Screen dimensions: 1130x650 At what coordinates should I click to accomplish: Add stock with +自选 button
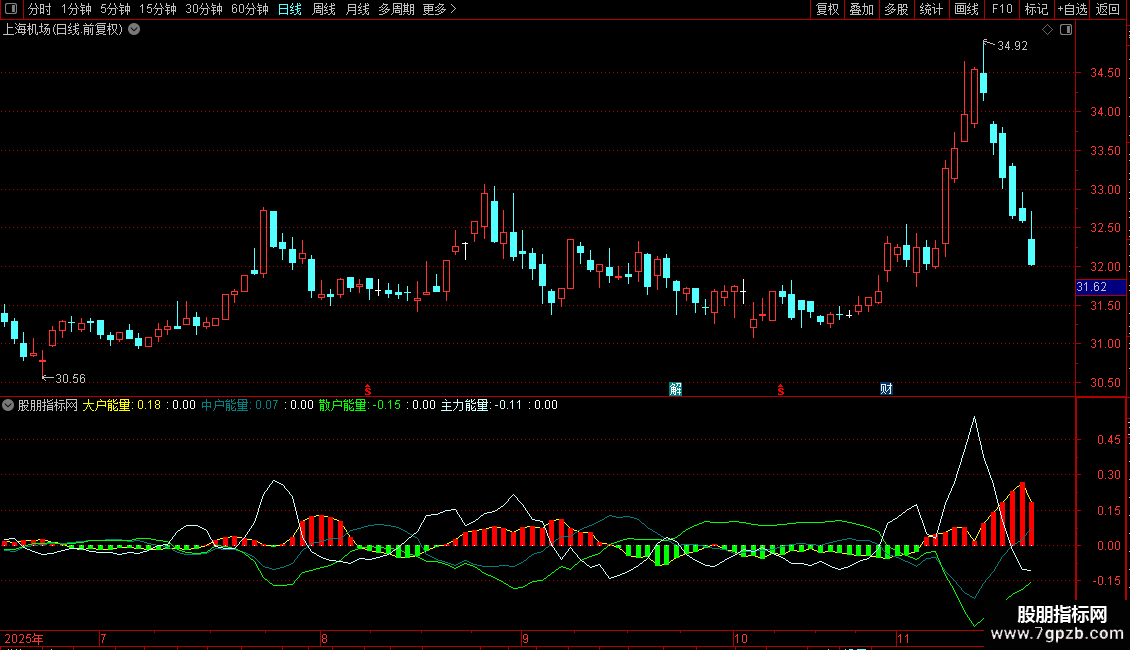point(1072,9)
